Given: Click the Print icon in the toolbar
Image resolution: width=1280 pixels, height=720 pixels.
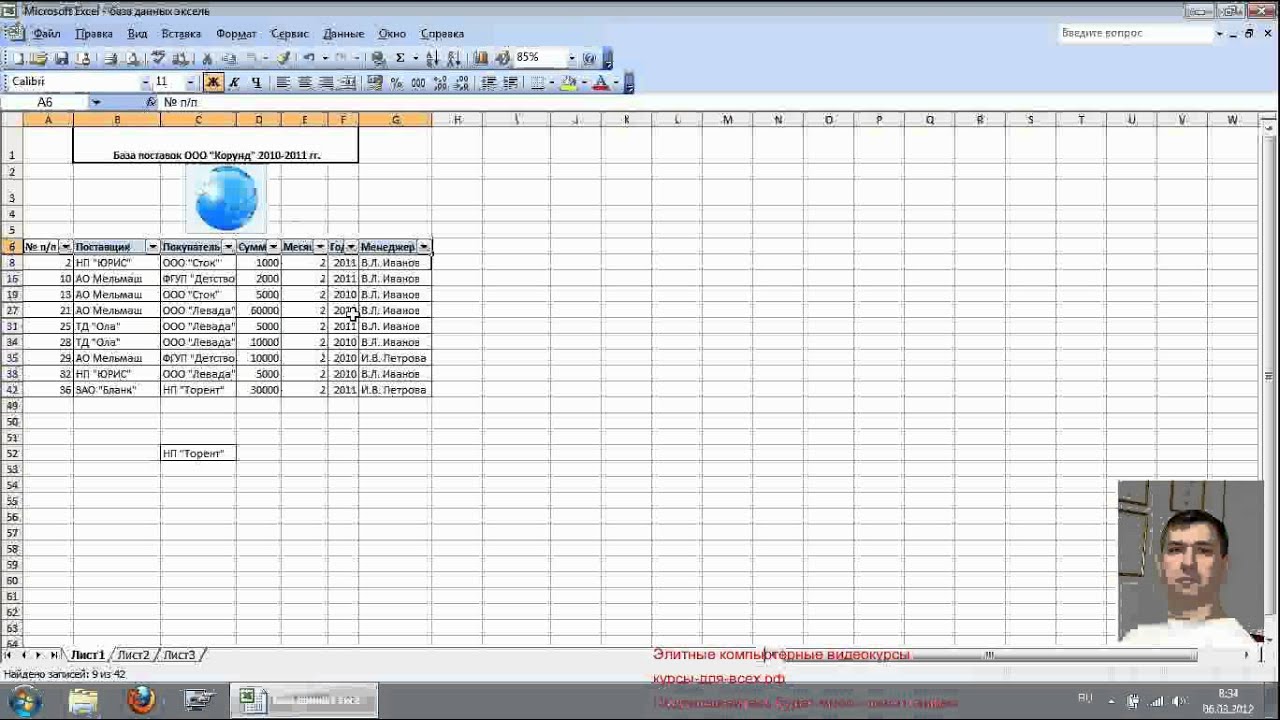Looking at the screenshot, I should point(111,59).
